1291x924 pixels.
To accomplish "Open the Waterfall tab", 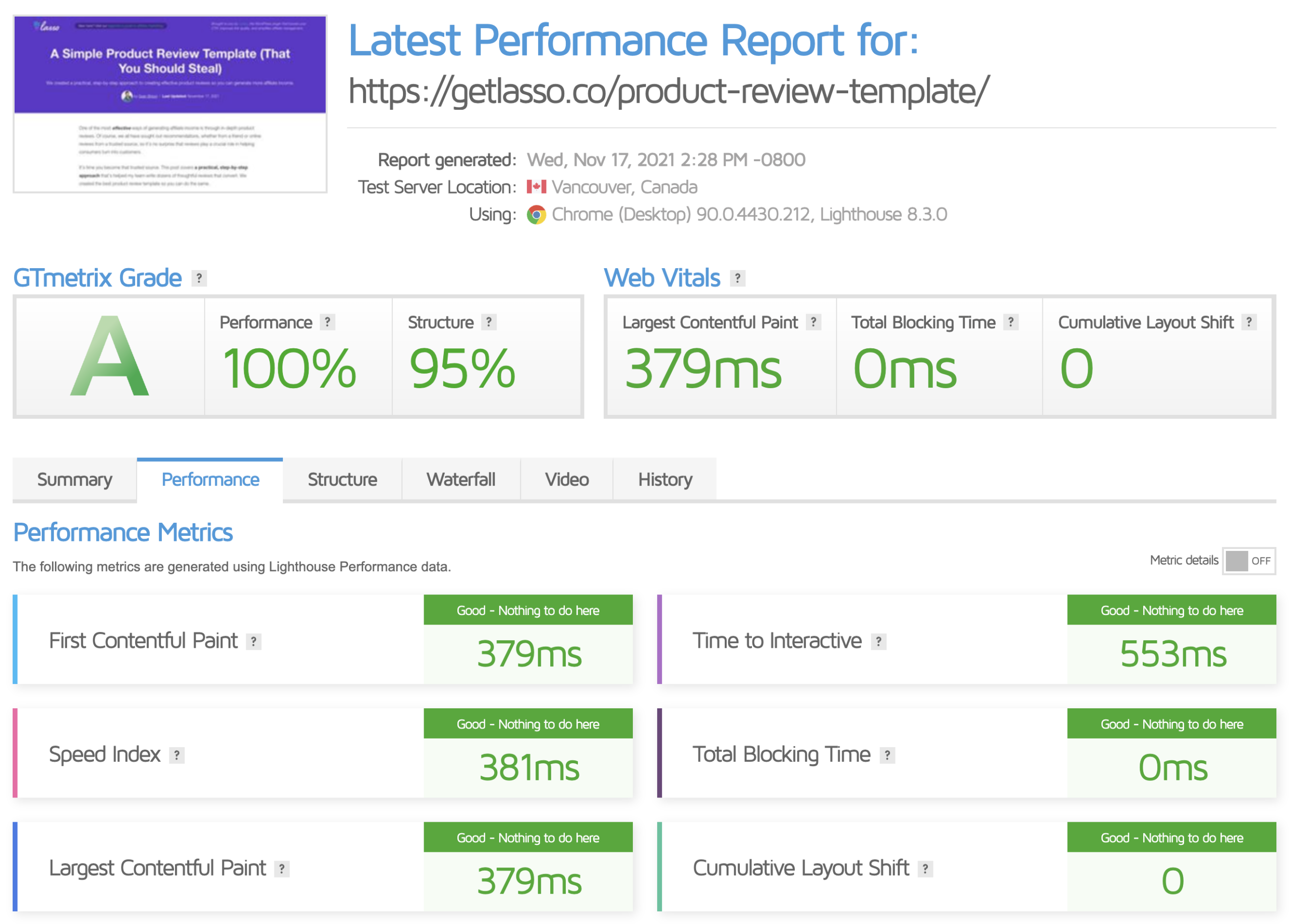I will click(x=461, y=479).
